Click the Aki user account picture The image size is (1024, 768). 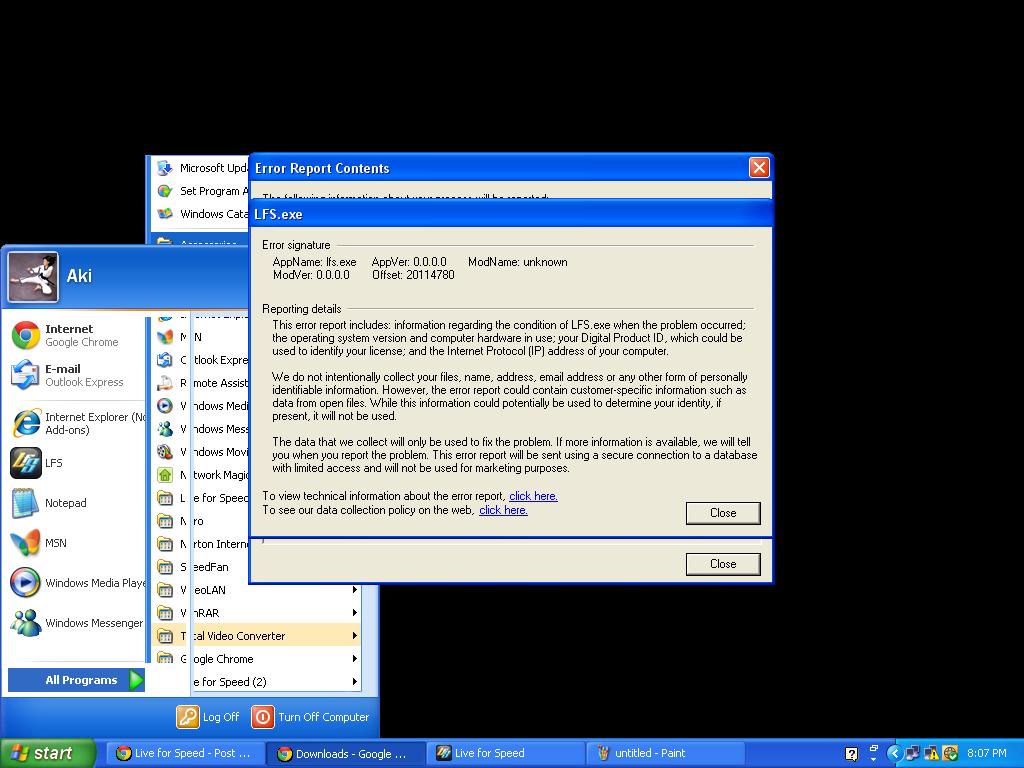(x=33, y=278)
